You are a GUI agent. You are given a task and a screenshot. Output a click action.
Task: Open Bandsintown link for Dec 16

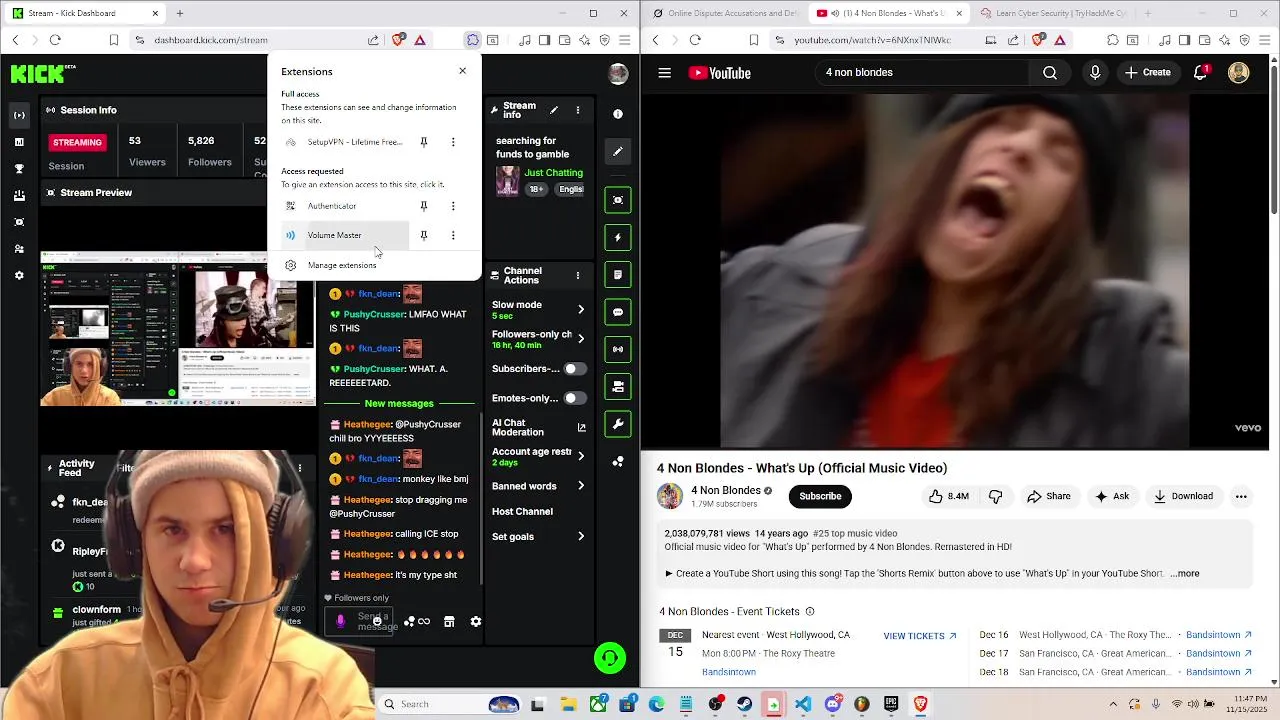click(1219, 635)
